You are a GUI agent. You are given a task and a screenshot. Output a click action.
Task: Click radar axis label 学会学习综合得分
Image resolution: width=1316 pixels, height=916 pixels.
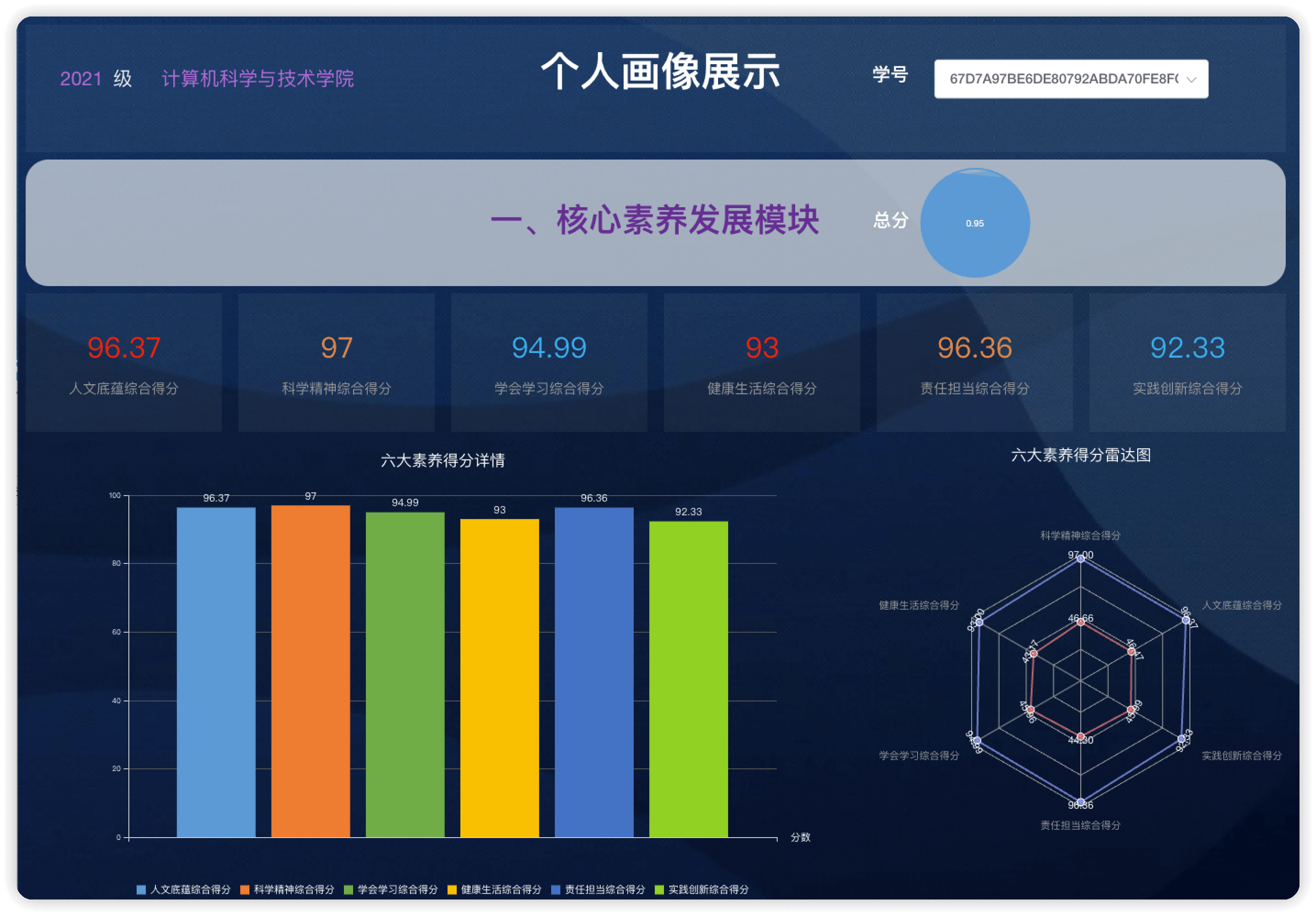[x=919, y=756]
